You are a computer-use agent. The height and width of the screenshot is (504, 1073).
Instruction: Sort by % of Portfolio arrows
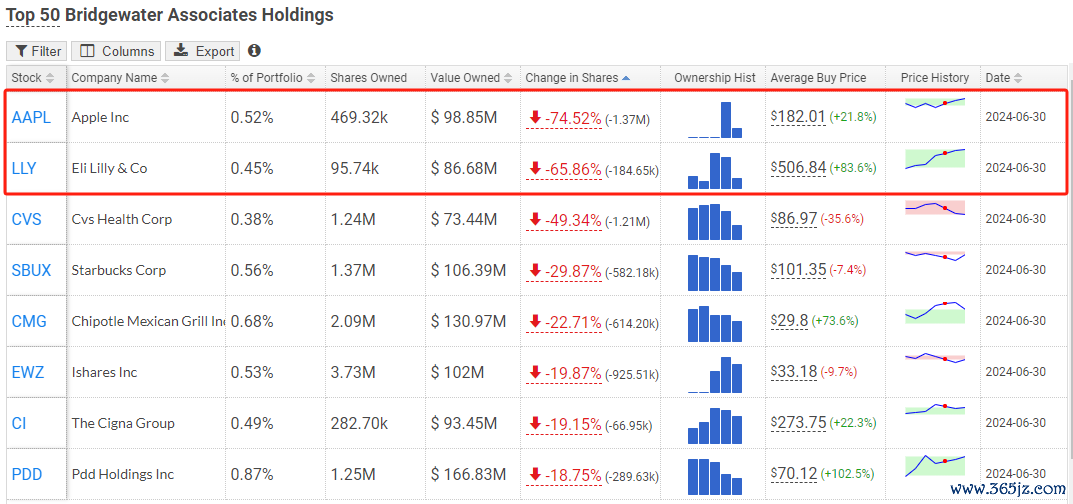tap(311, 78)
